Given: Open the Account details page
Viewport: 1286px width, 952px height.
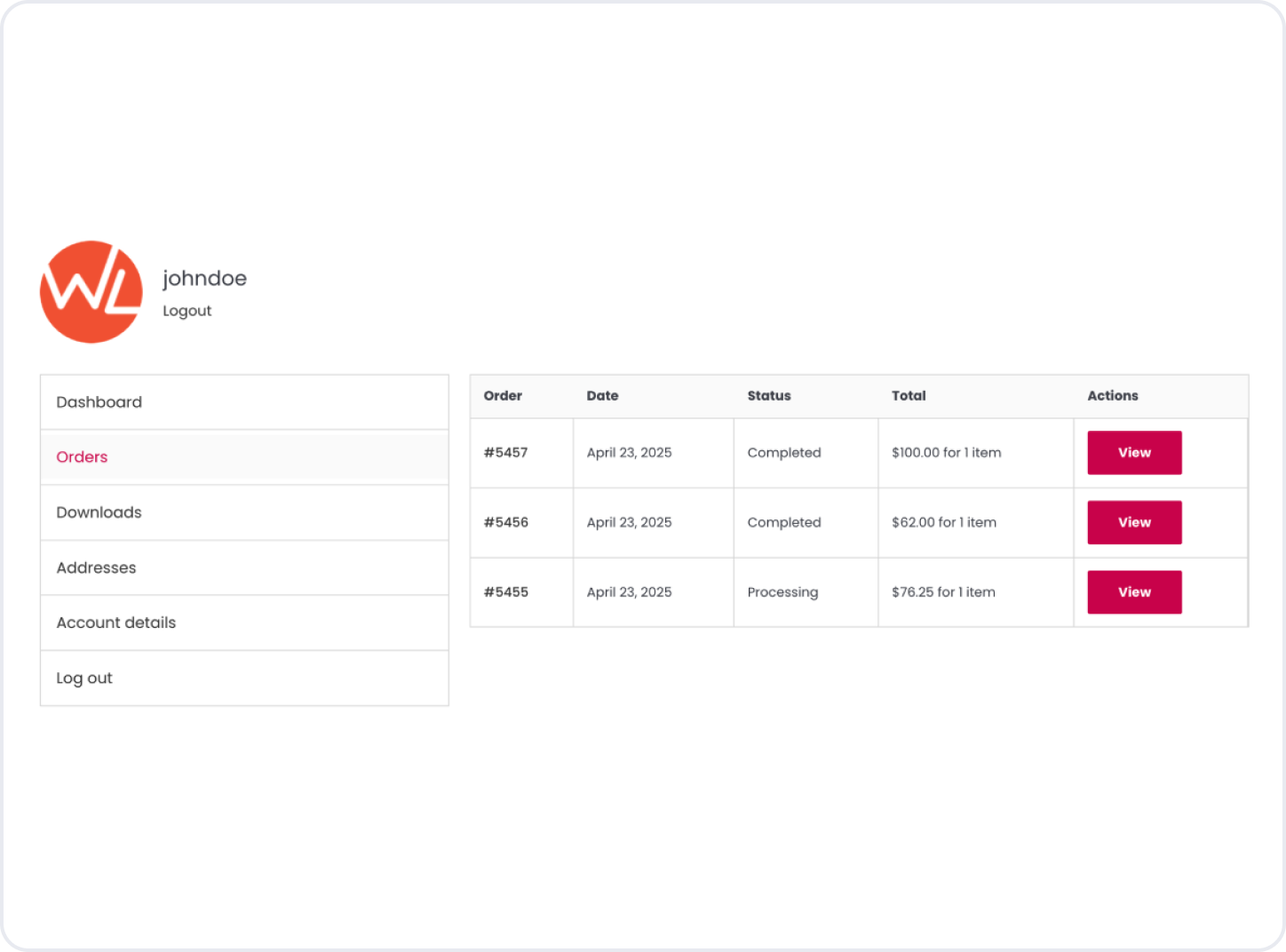Looking at the screenshot, I should pos(115,623).
